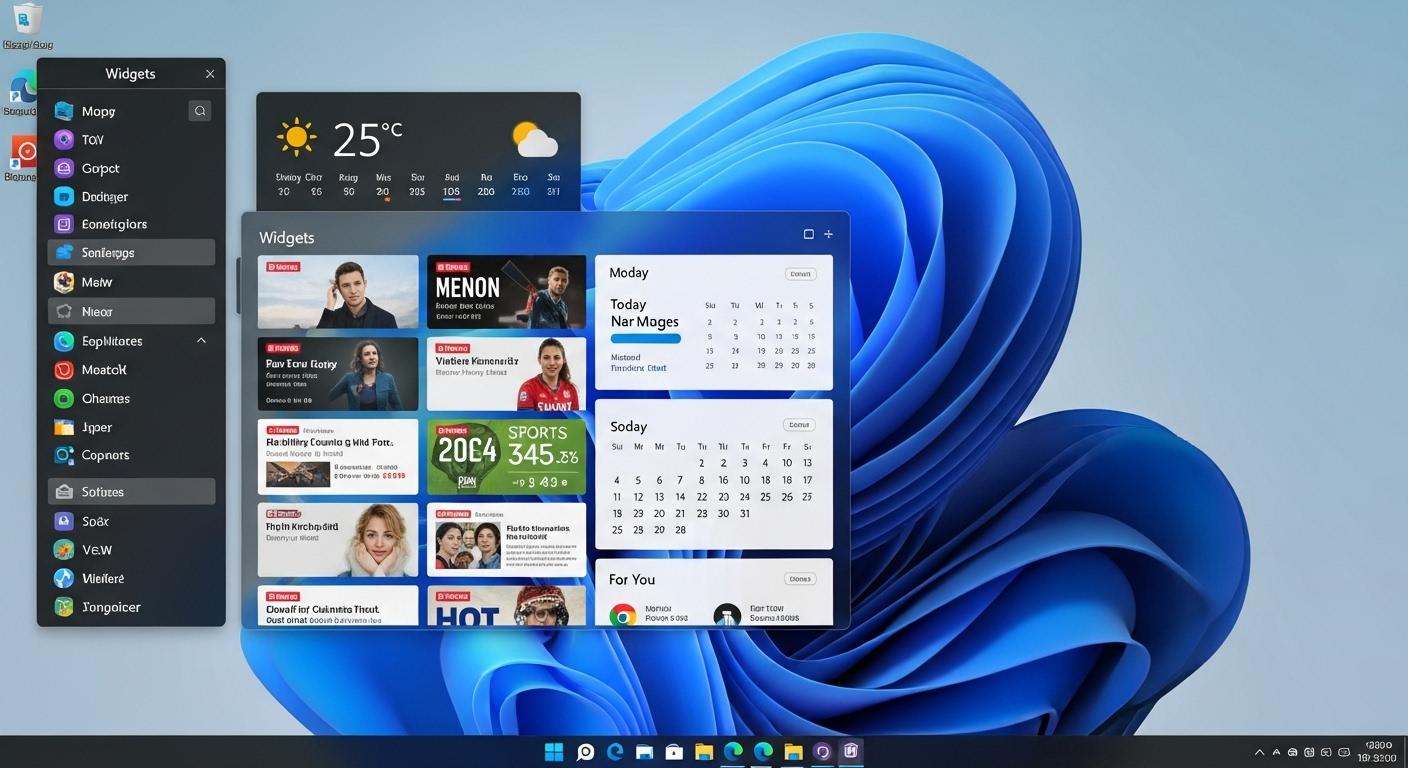Click the square layout icon in Widgets header
Viewport: 1408px width, 768px height.
tap(808, 233)
